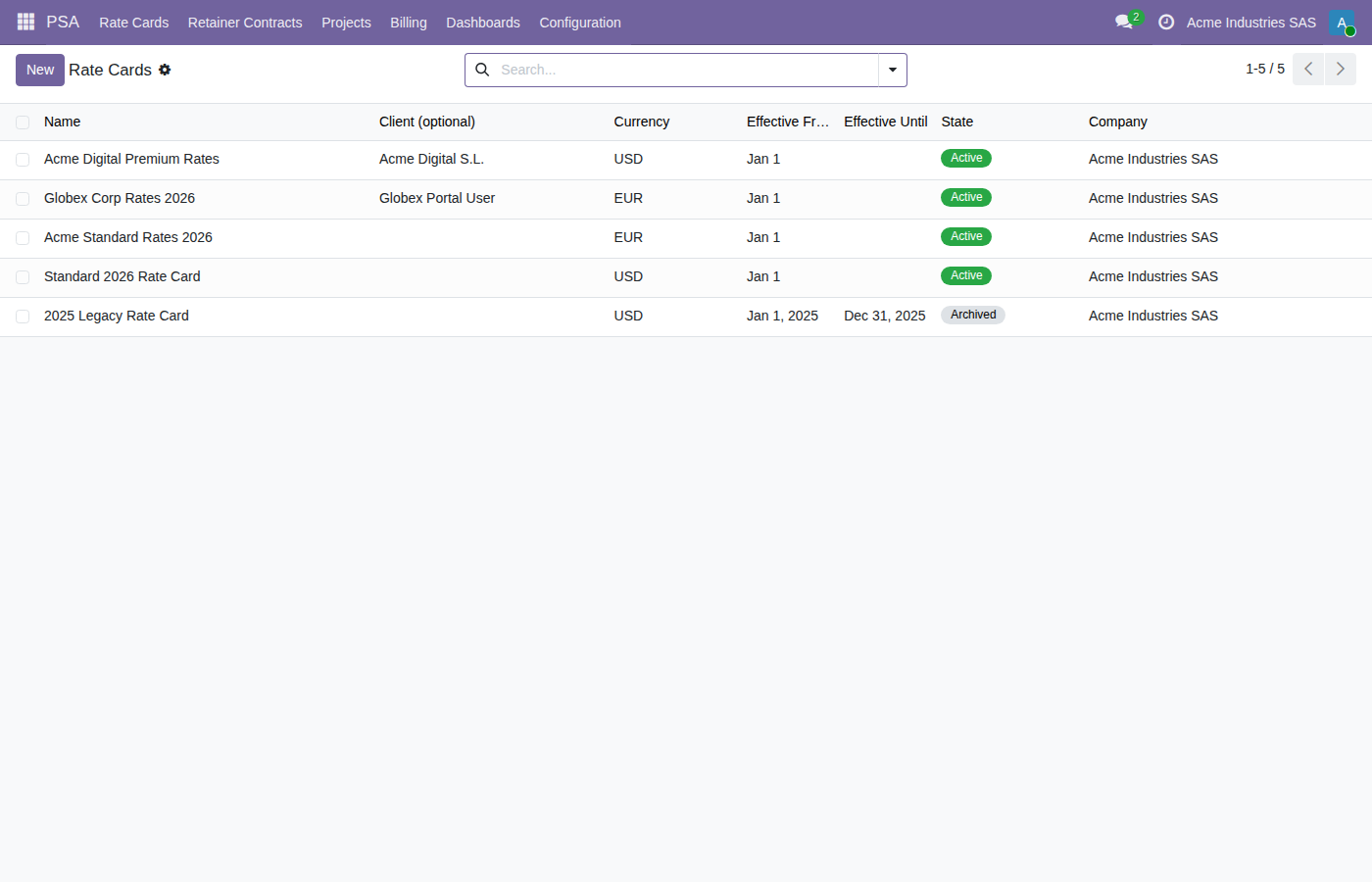The height and width of the screenshot is (882, 1372).
Task: Go to the next page arrow
Action: [x=1341, y=69]
